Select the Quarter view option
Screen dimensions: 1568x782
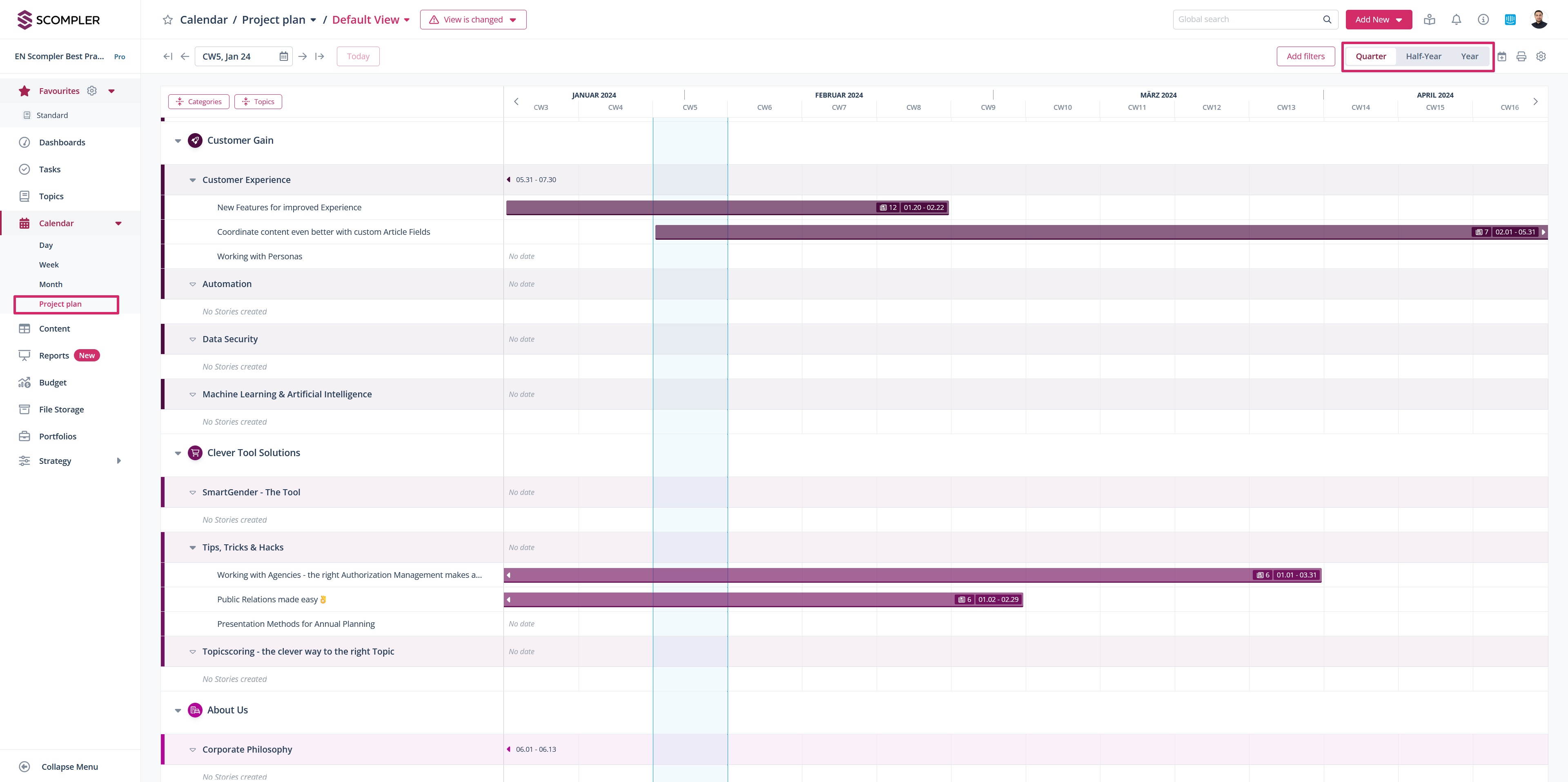[x=1370, y=57]
